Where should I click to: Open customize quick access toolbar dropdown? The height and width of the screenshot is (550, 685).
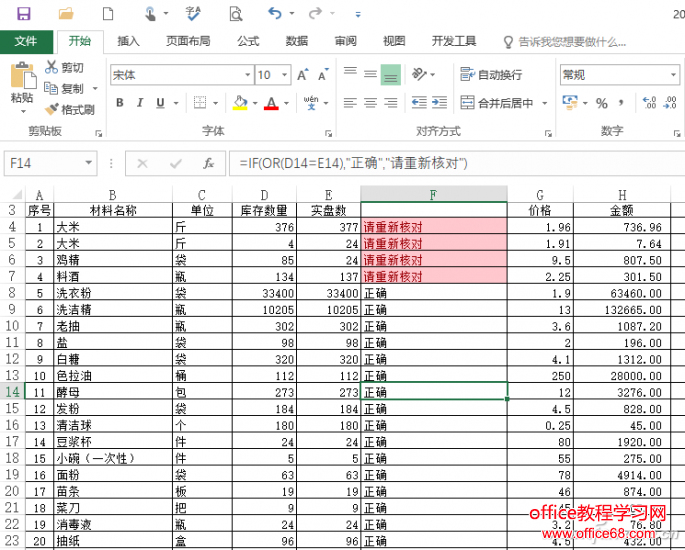(x=358, y=14)
